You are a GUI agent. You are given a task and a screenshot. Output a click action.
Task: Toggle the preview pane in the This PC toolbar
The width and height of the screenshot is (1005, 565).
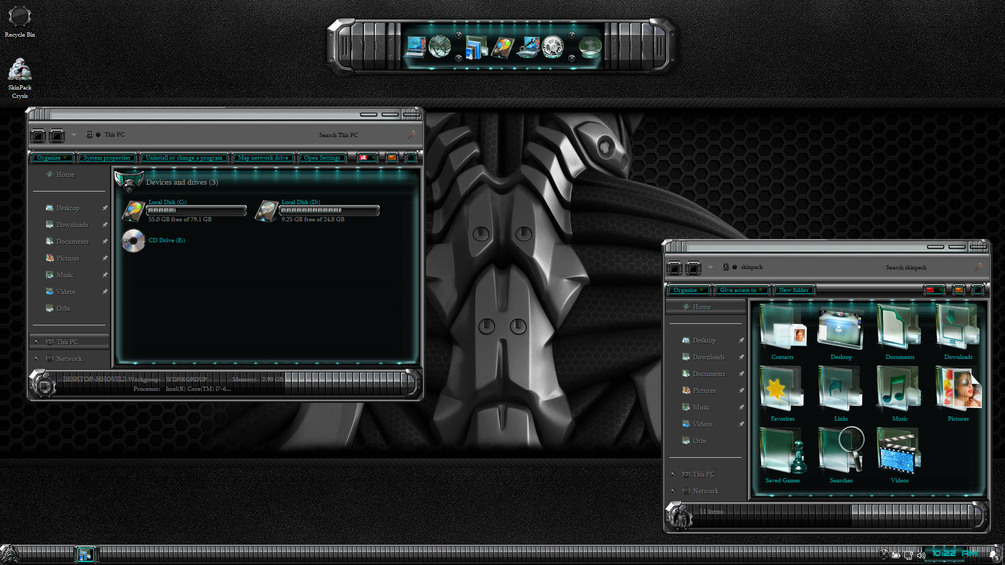point(392,158)
